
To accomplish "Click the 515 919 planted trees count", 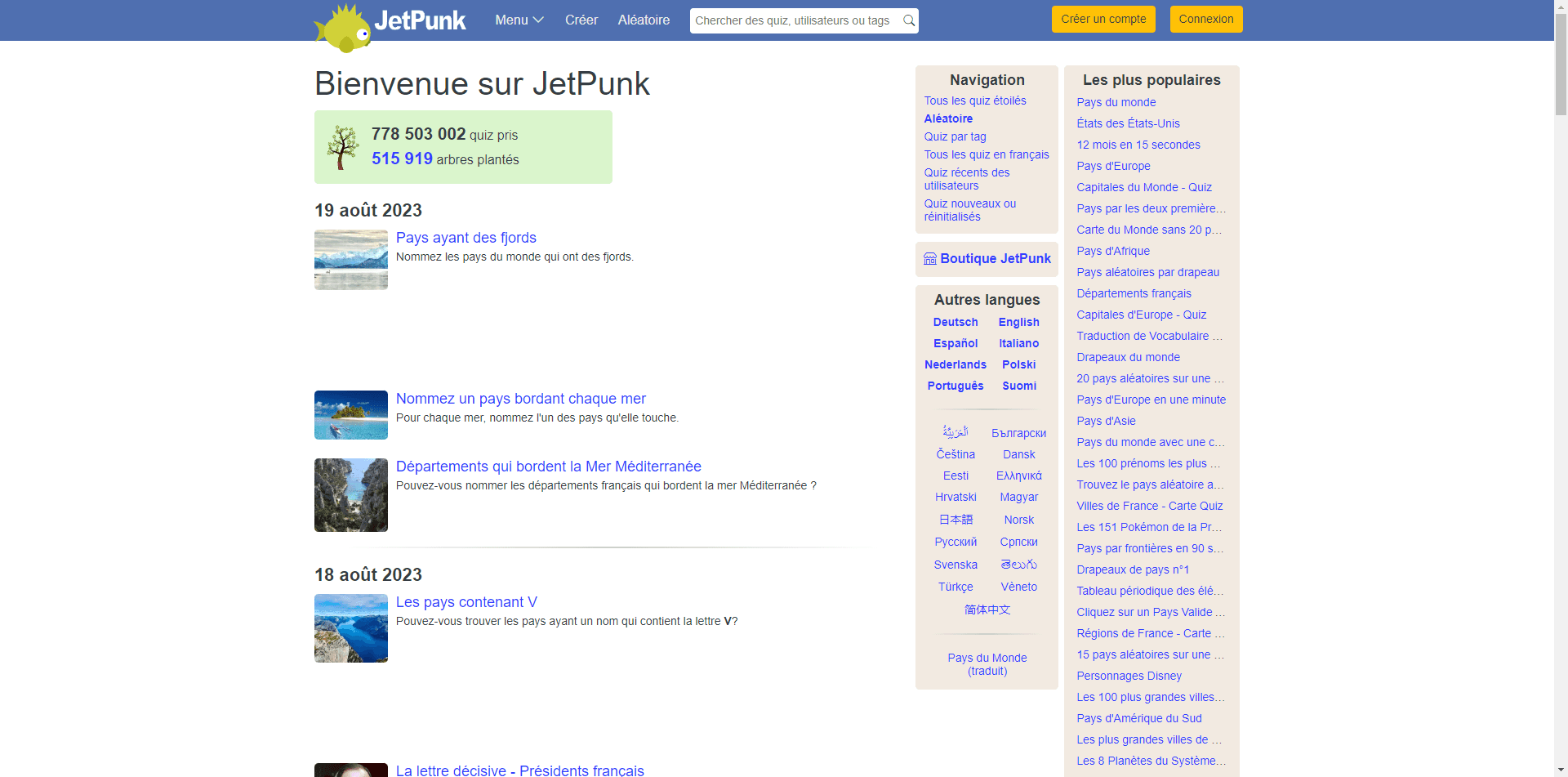I will [x=402, y=159].
